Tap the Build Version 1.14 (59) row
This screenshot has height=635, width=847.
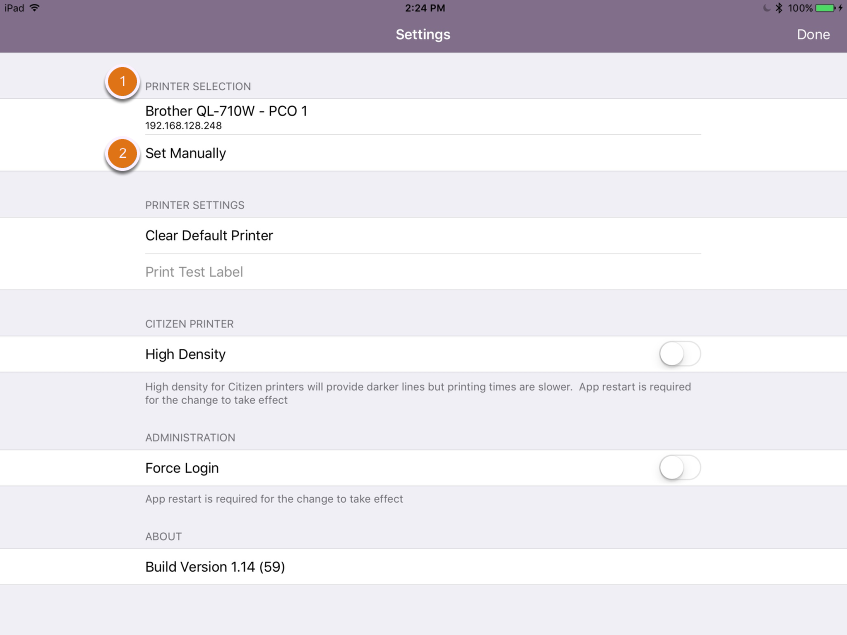click(424, 566)
